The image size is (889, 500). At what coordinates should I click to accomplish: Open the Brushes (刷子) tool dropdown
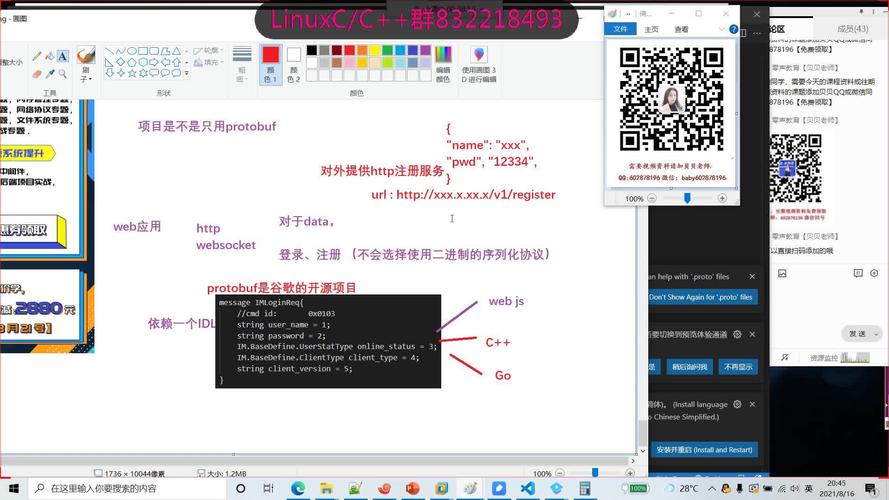coord(86,75)
